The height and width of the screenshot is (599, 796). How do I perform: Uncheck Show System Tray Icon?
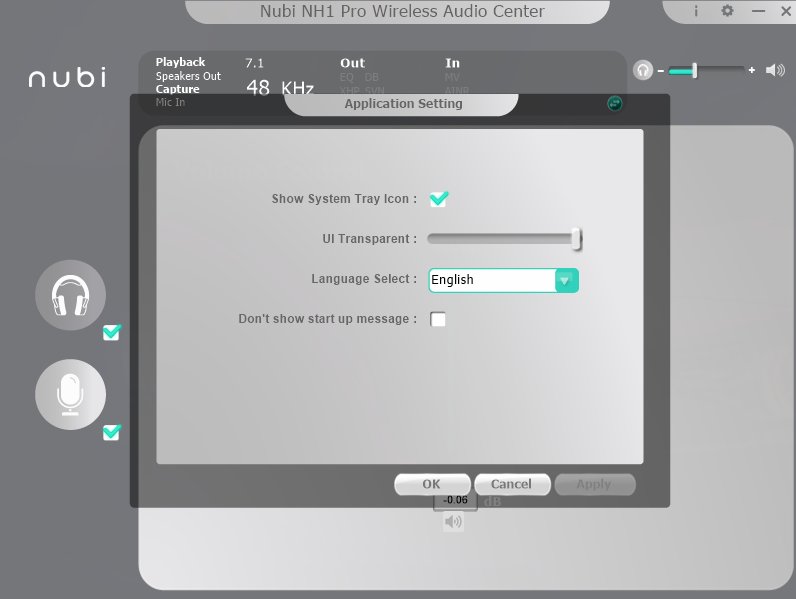pyautogui.click(x=439, y=198)
